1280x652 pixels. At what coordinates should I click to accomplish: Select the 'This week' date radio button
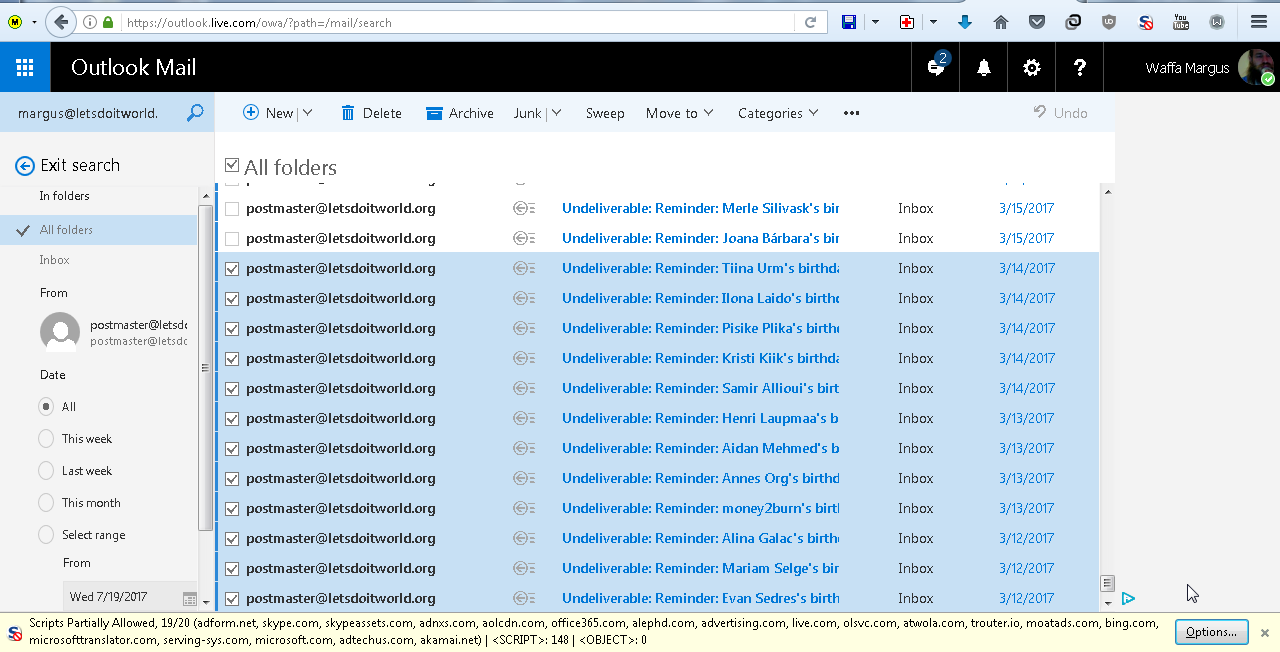click(x=46, y=439)
